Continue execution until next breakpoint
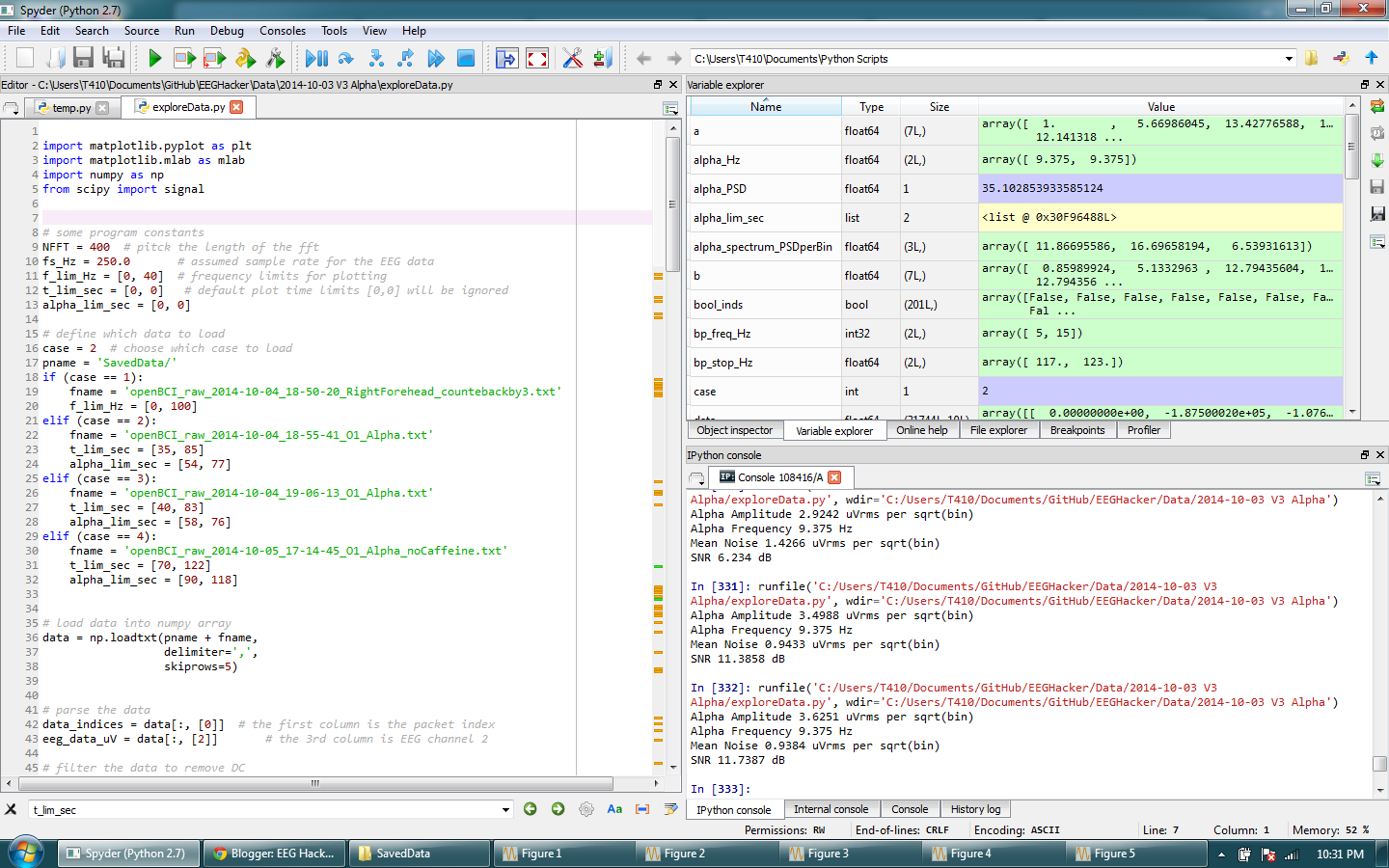 [436, 58]
